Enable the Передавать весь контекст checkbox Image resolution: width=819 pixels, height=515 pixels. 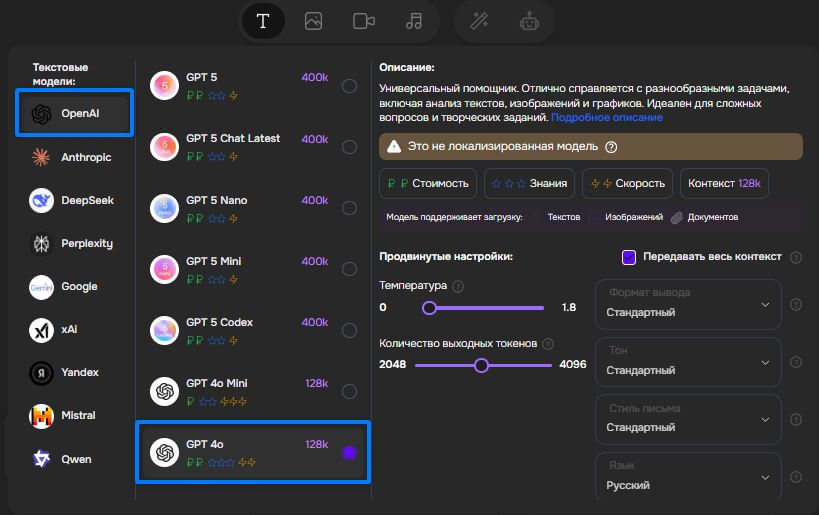click(629, 257)
